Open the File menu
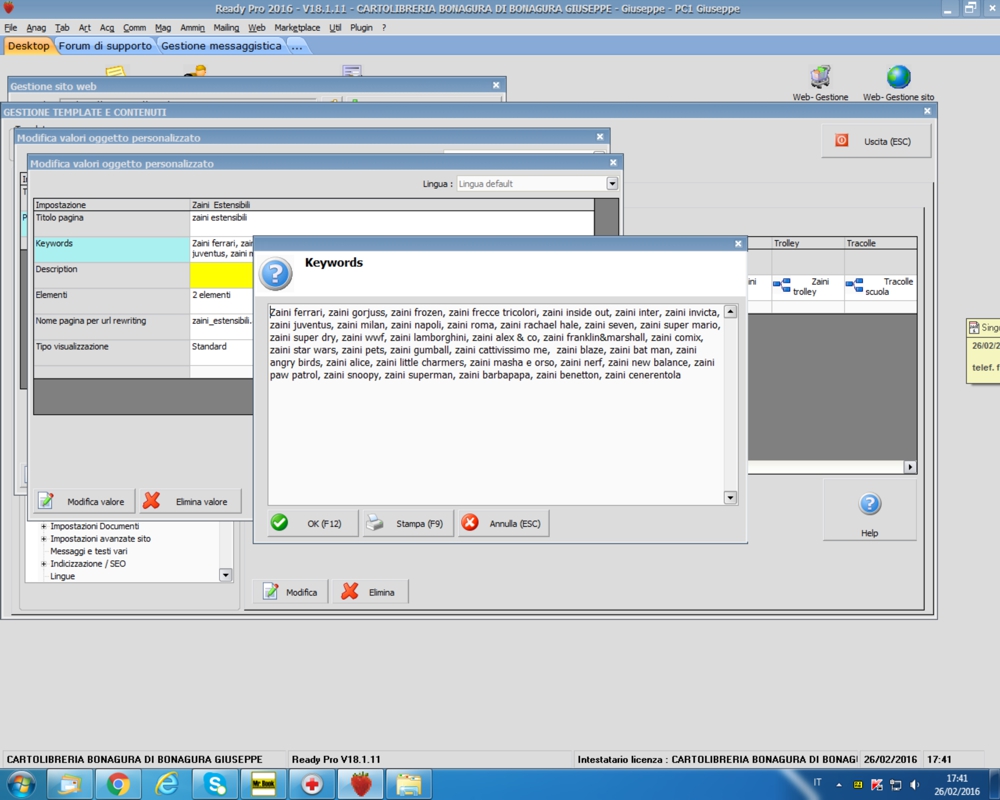 click(x=11, y=27)
